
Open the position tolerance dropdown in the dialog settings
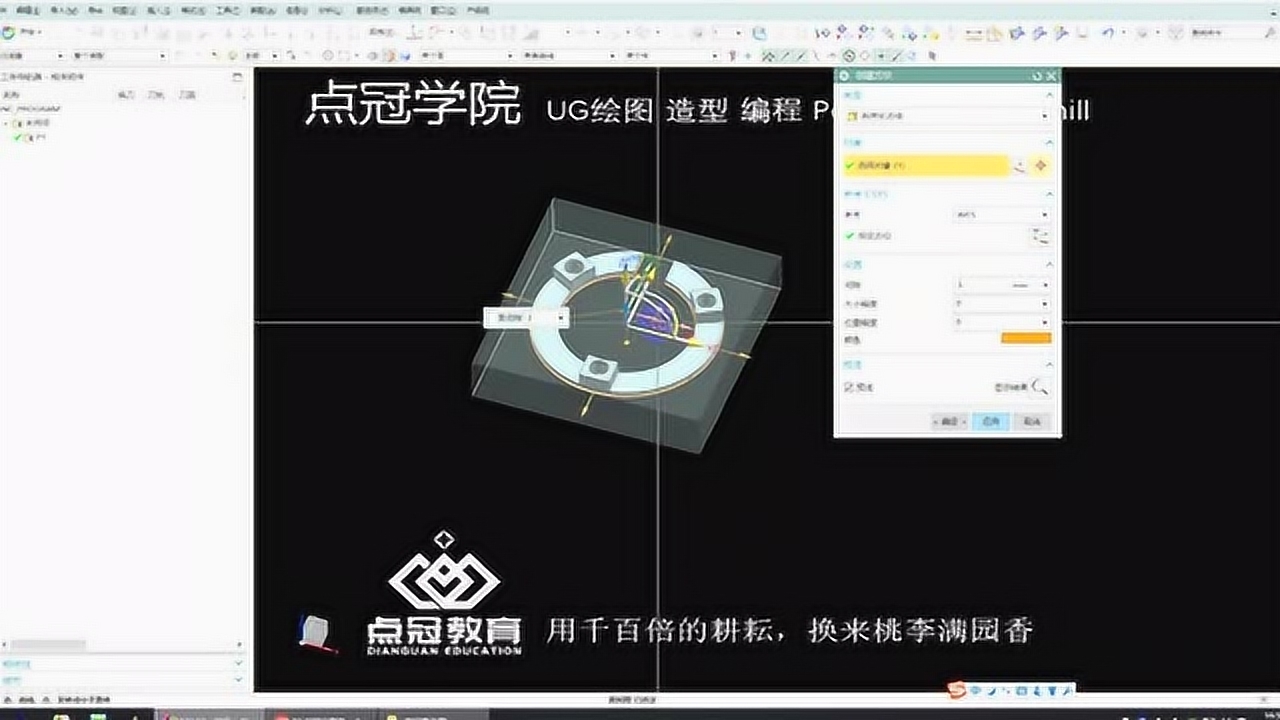(1002, 322)
